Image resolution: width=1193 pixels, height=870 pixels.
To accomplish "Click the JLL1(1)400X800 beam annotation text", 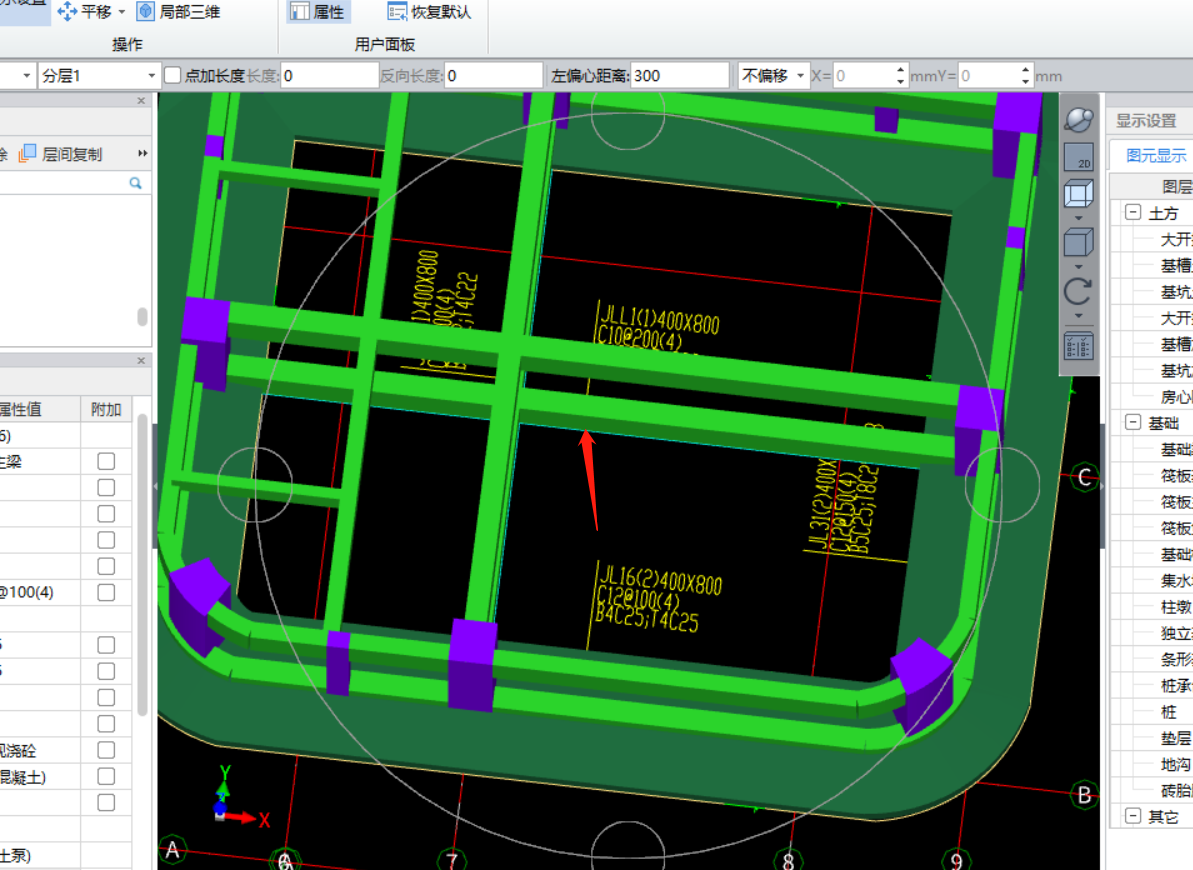I will click(660, 320).
